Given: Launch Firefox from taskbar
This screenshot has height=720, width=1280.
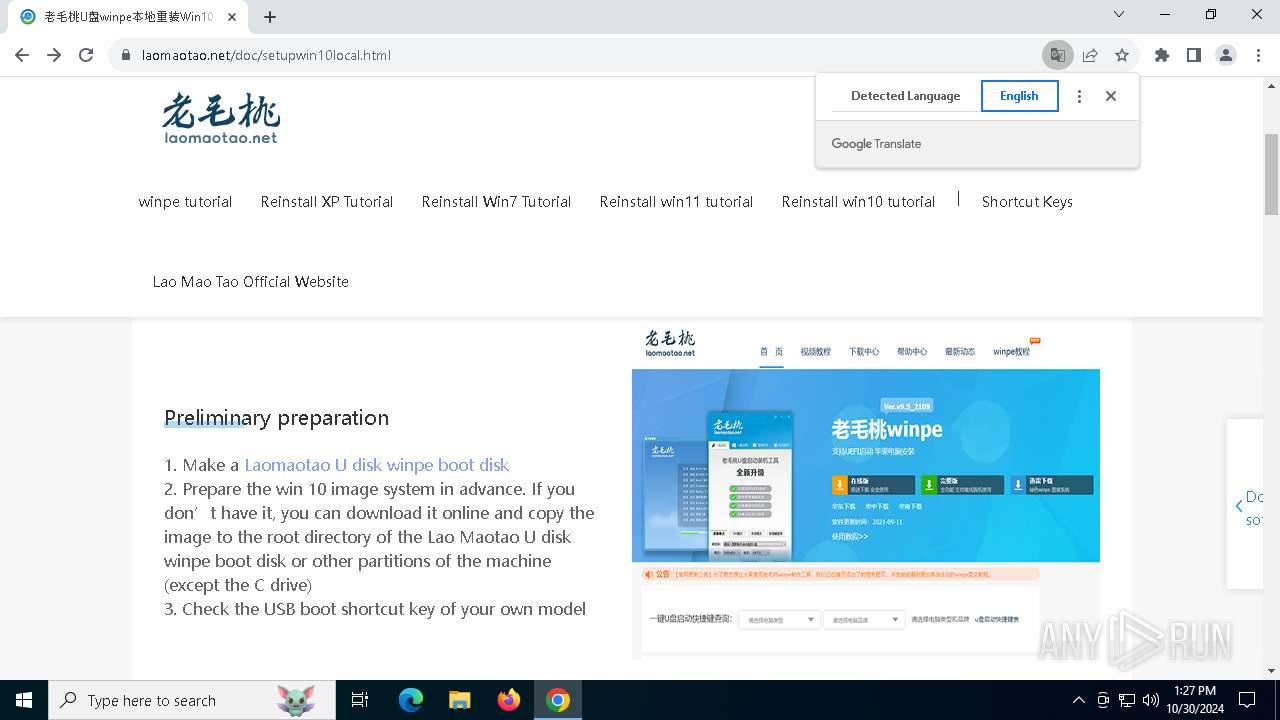Looking at the screenshot, I should coord(509,700).
